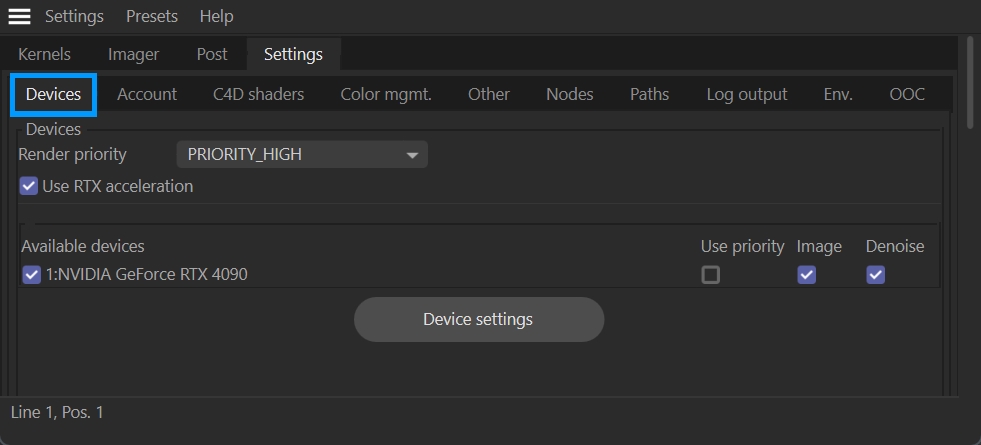Switch to the Kernels tab
Screen dimensions: 981x445
click(x=45, y=54)
